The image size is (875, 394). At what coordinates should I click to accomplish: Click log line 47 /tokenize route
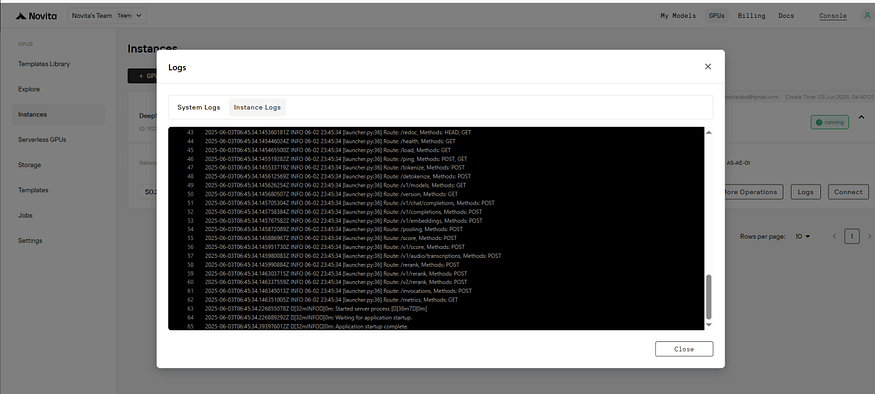(335, 167)
